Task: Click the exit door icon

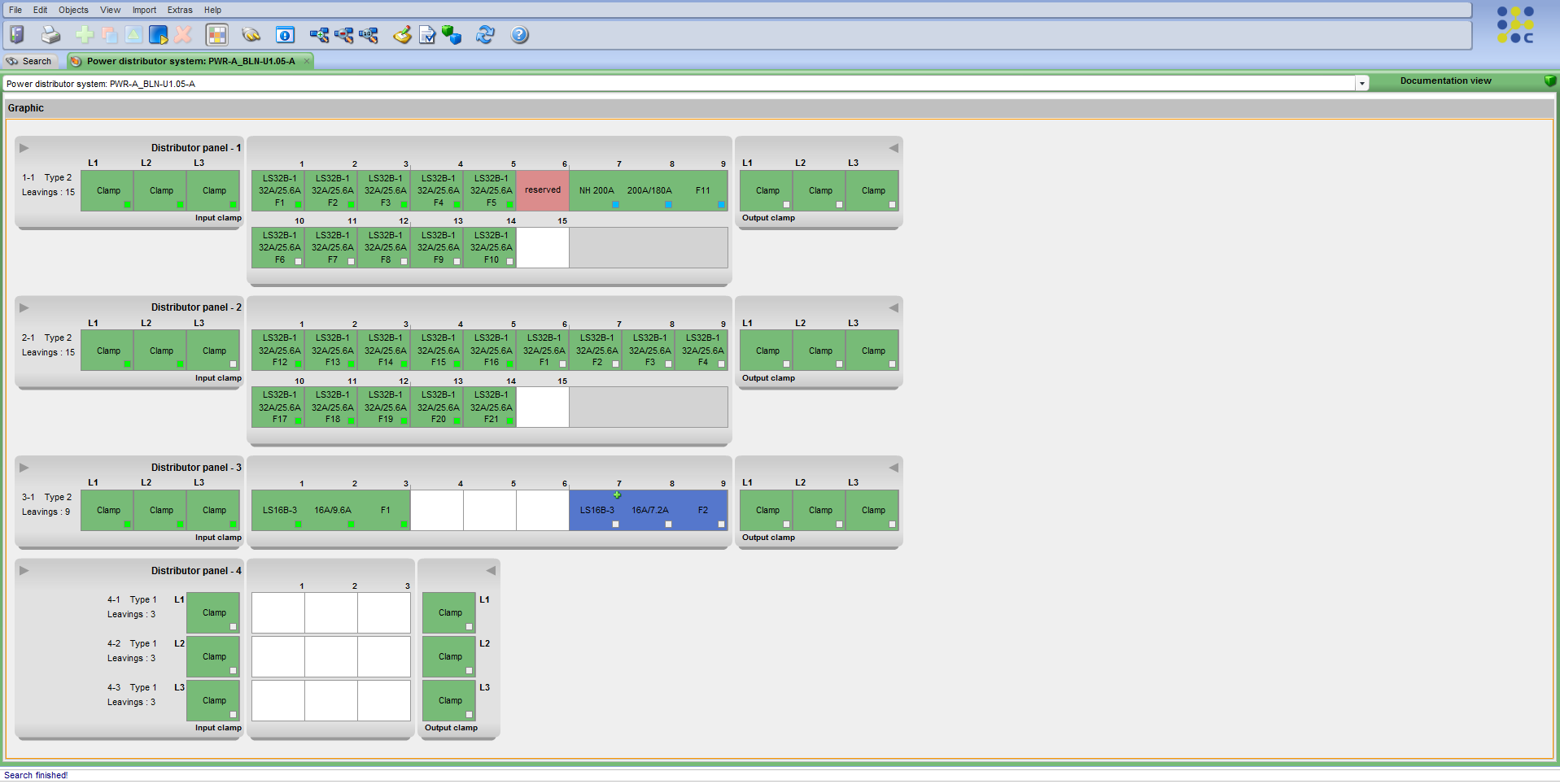Action: [x=17, y=35]
